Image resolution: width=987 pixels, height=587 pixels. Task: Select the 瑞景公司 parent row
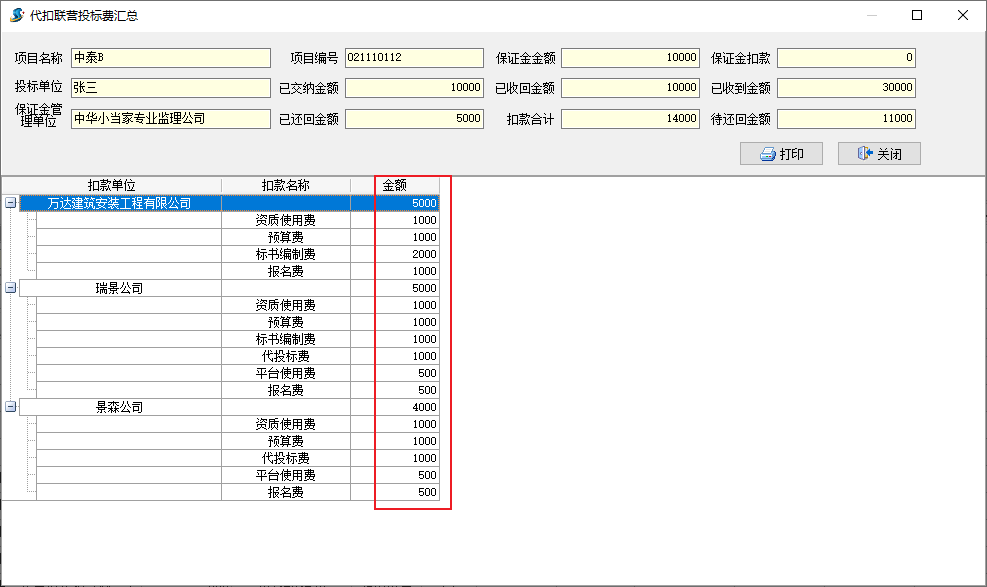tap(119, 288)
